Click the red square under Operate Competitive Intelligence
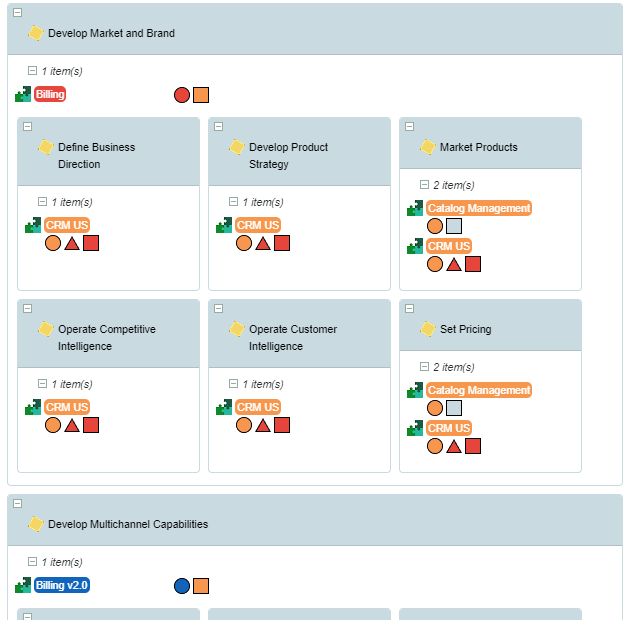The image size is (629, 620). click(x=91, y=425)
